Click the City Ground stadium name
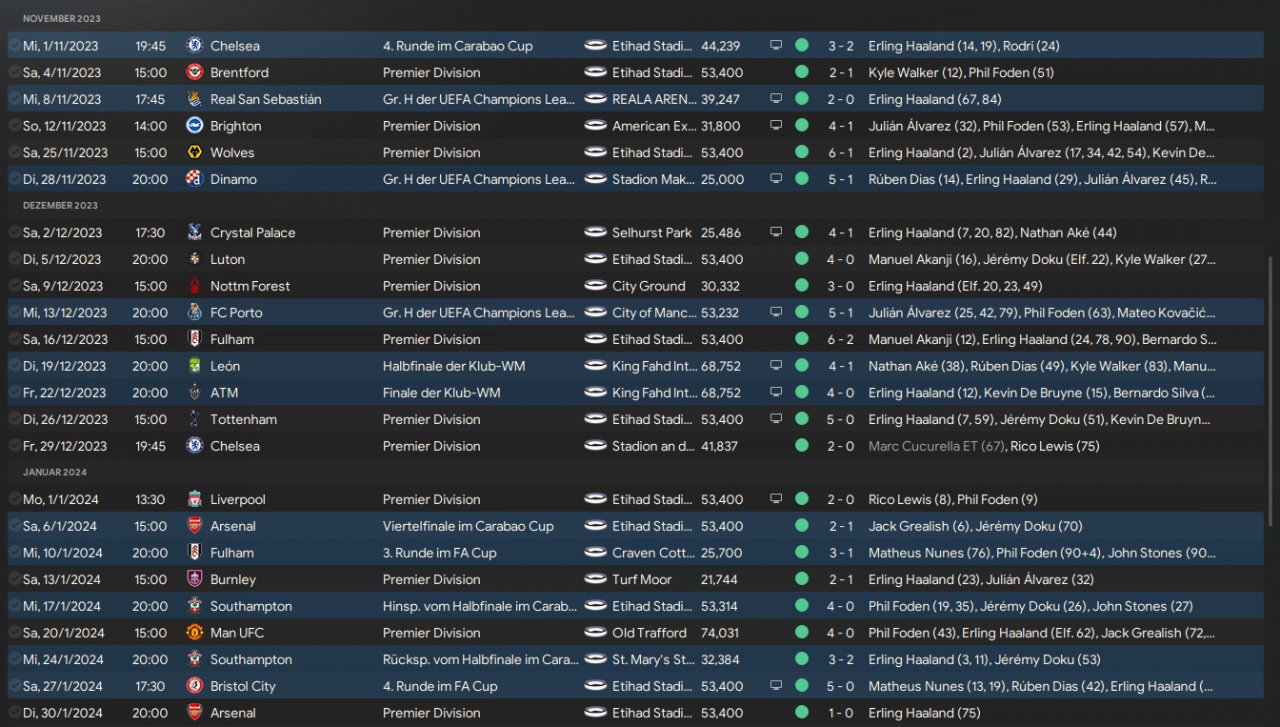Screen dimensions: 1280x727 [649, 286]
